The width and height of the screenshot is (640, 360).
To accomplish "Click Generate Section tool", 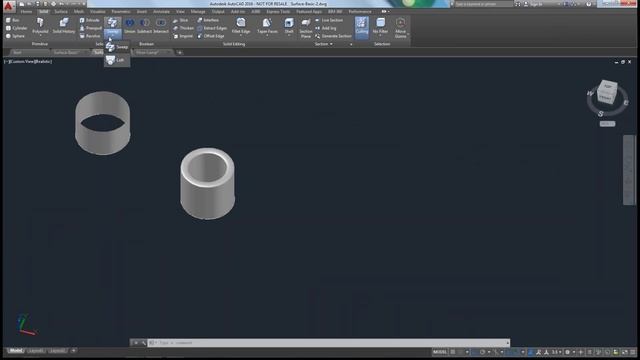I will pos(333,36).
